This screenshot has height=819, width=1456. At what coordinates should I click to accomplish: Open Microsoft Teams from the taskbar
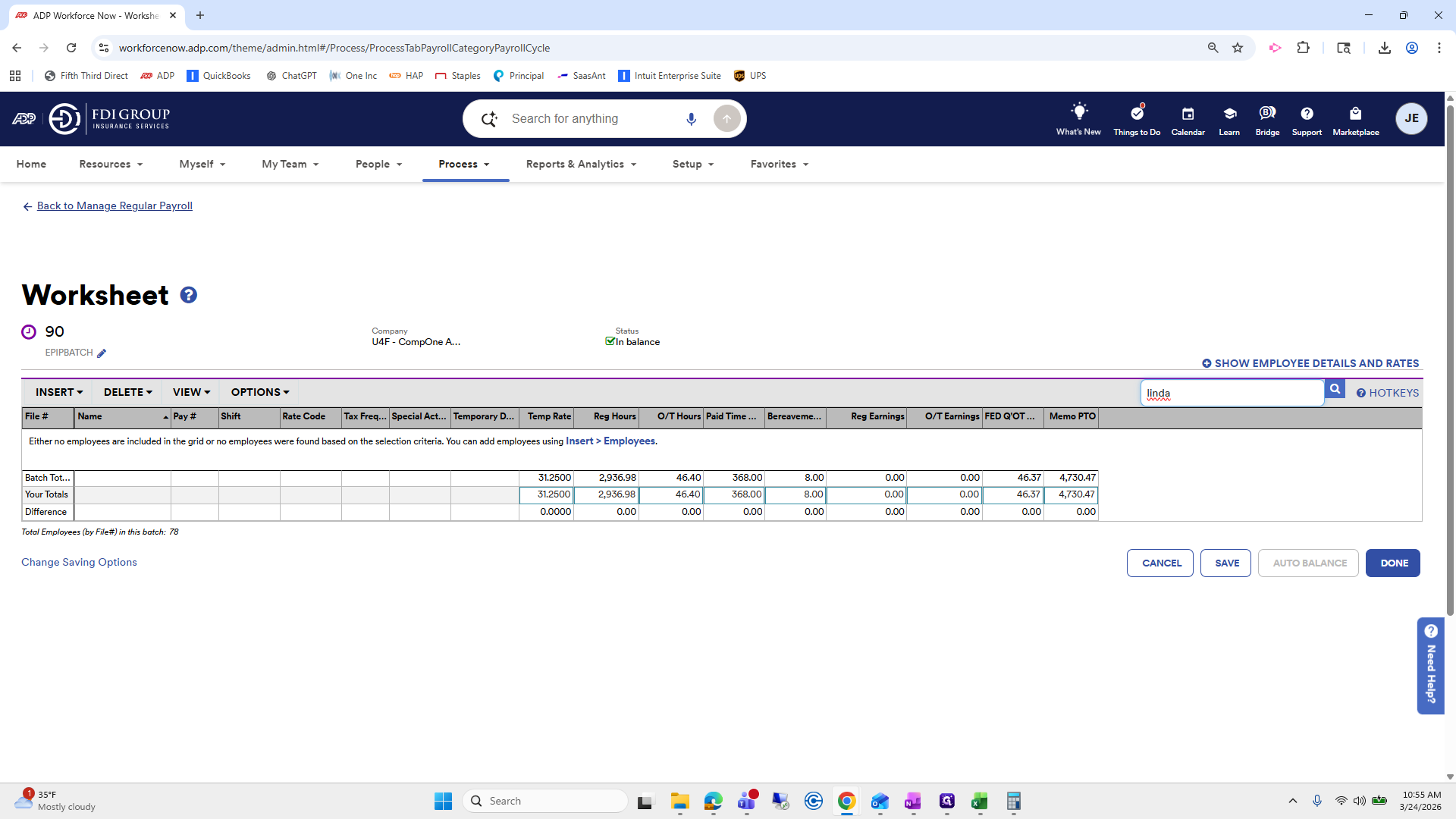tap(747, 801)
